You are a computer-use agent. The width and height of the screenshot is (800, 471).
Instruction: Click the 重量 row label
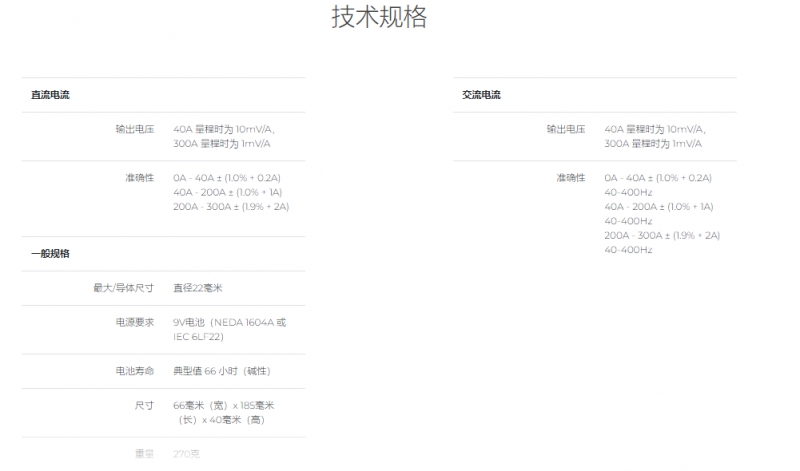(144, 454)
